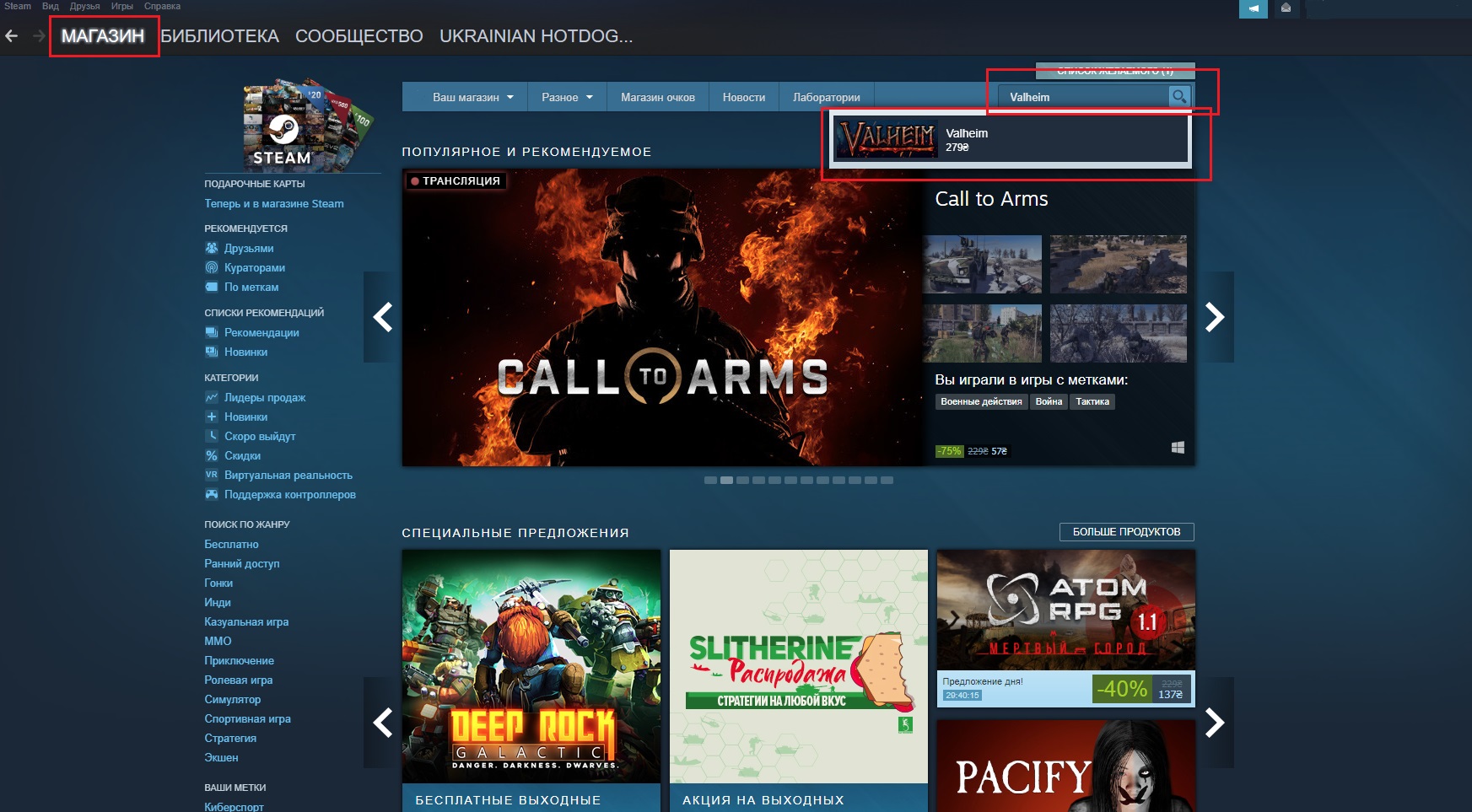Screen dimensions: 1472x812
Task: Show previous special offers arrow
Action: point(383,723)
